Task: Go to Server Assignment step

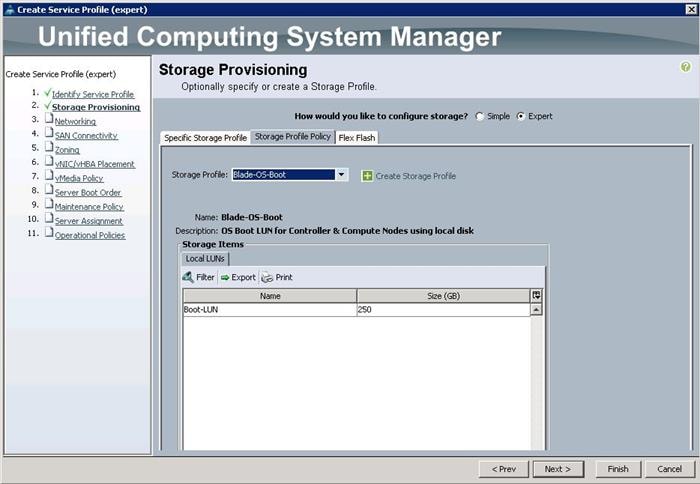Action: [x=88, y=221]
